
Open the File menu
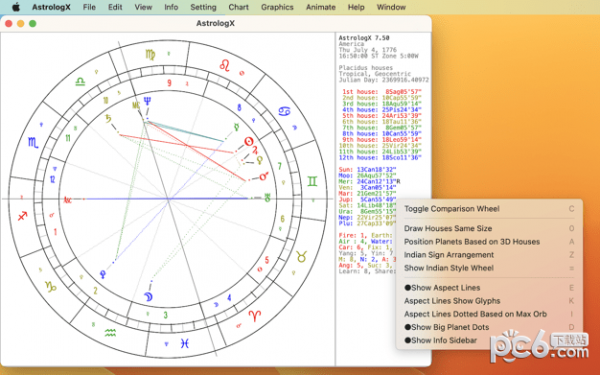(89, 7)
